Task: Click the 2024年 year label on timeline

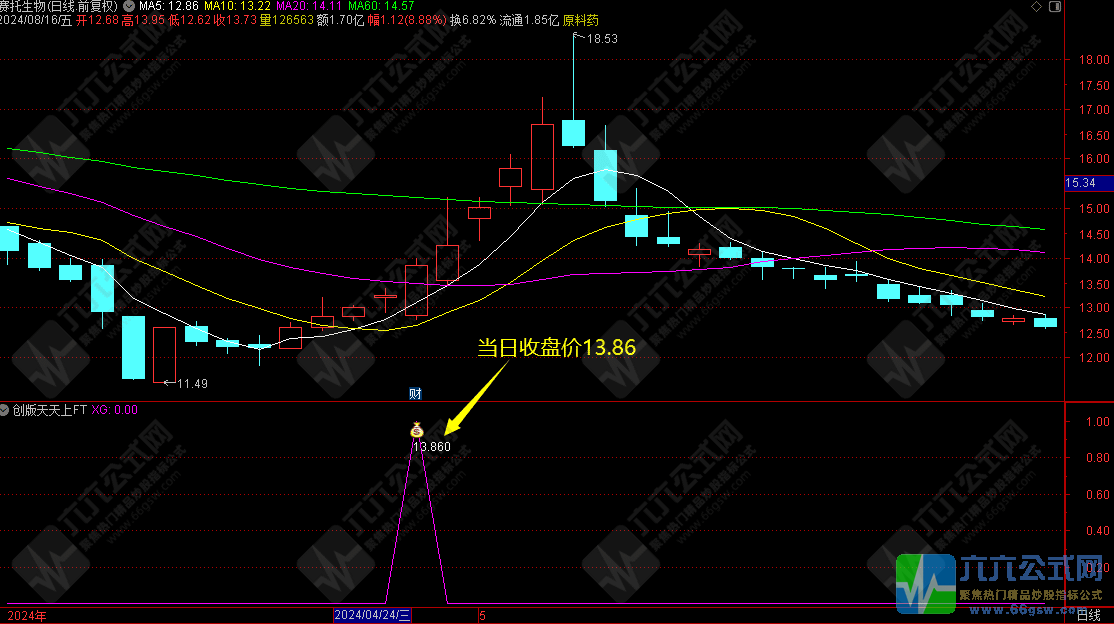Action: click(27, 615)
